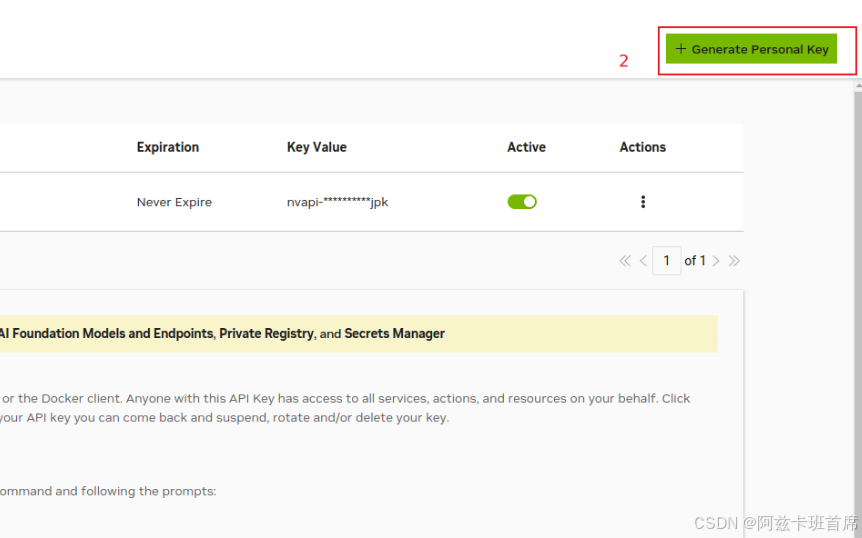Go to next page with right chevron
This screenshot has width=862, height=538.
[x=716, y=261]
